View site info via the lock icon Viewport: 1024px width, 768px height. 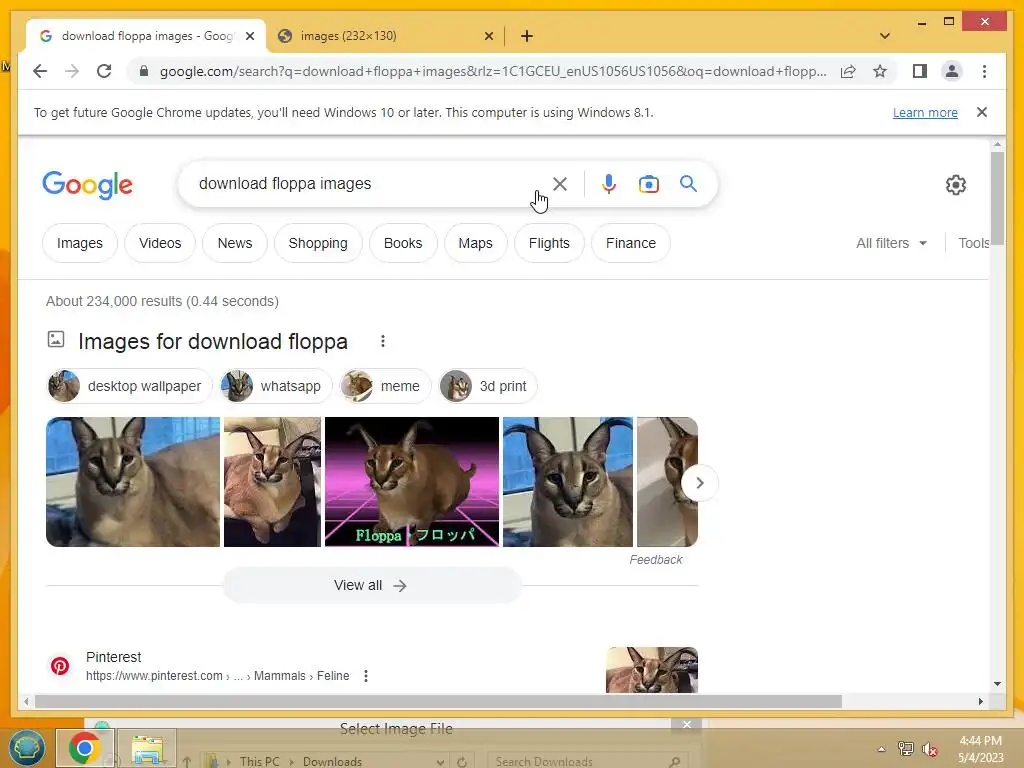tap(144, 71)
